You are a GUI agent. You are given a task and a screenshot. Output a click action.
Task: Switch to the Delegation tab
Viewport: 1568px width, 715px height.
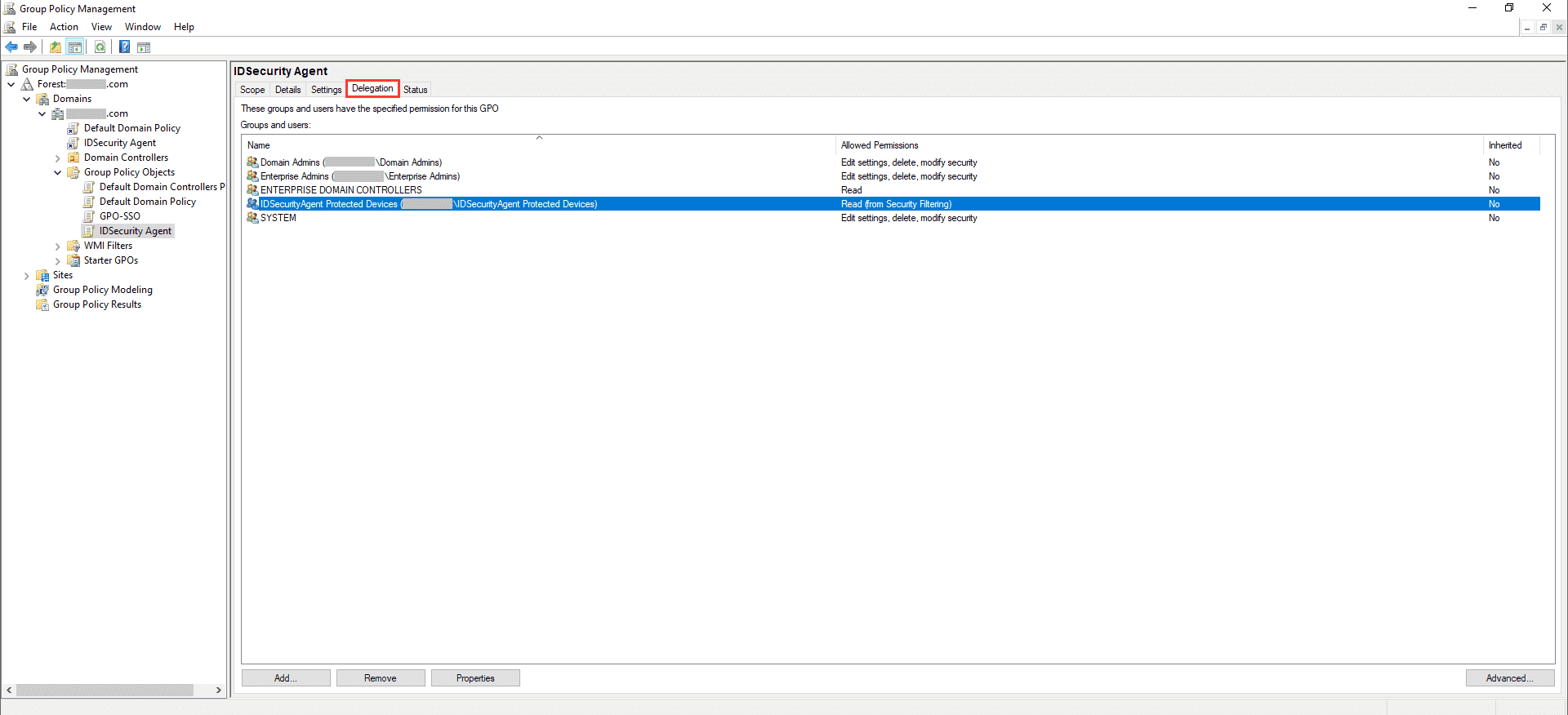point(372,88)
